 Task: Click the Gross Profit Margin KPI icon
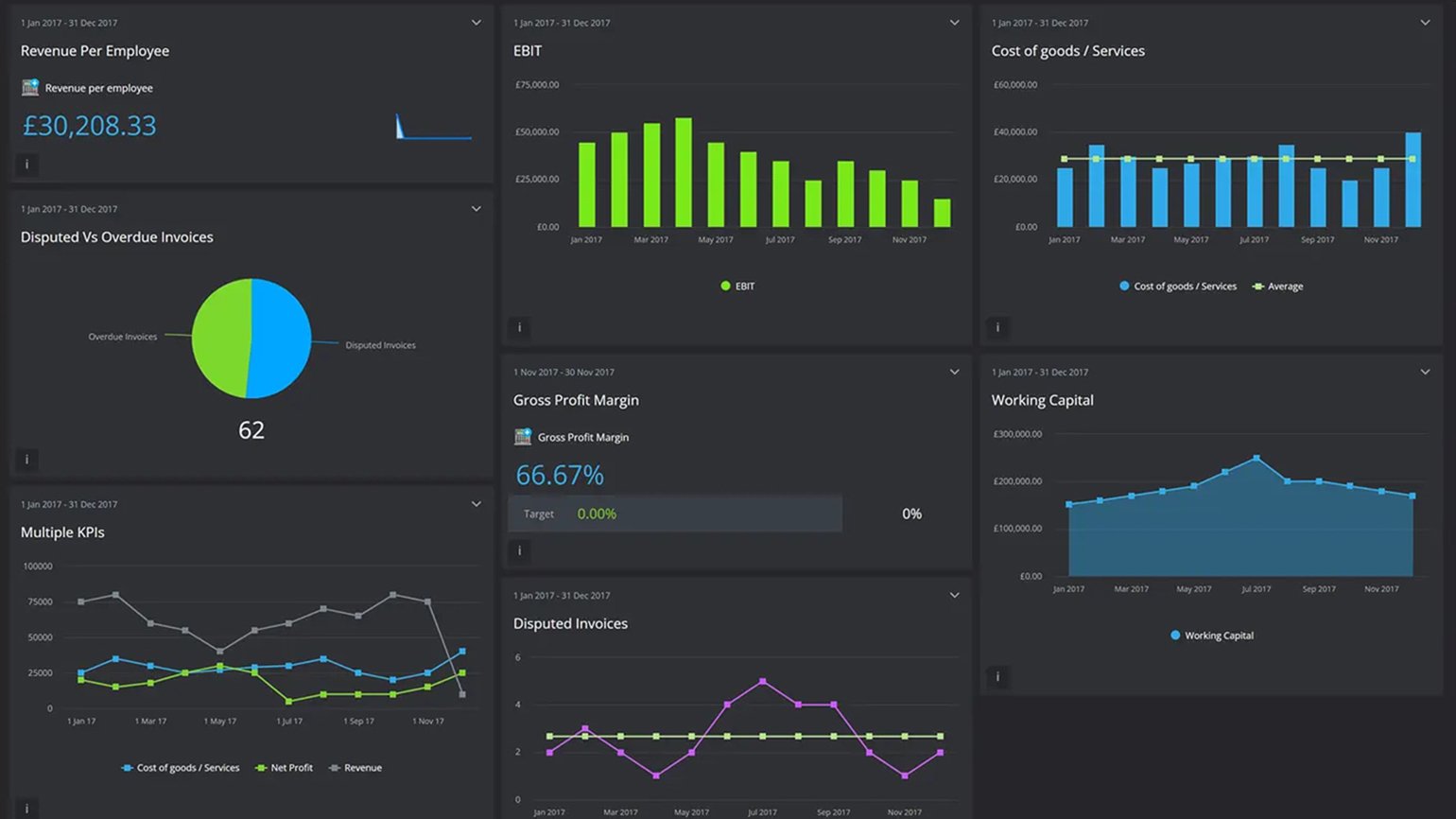tap(522, 437)
